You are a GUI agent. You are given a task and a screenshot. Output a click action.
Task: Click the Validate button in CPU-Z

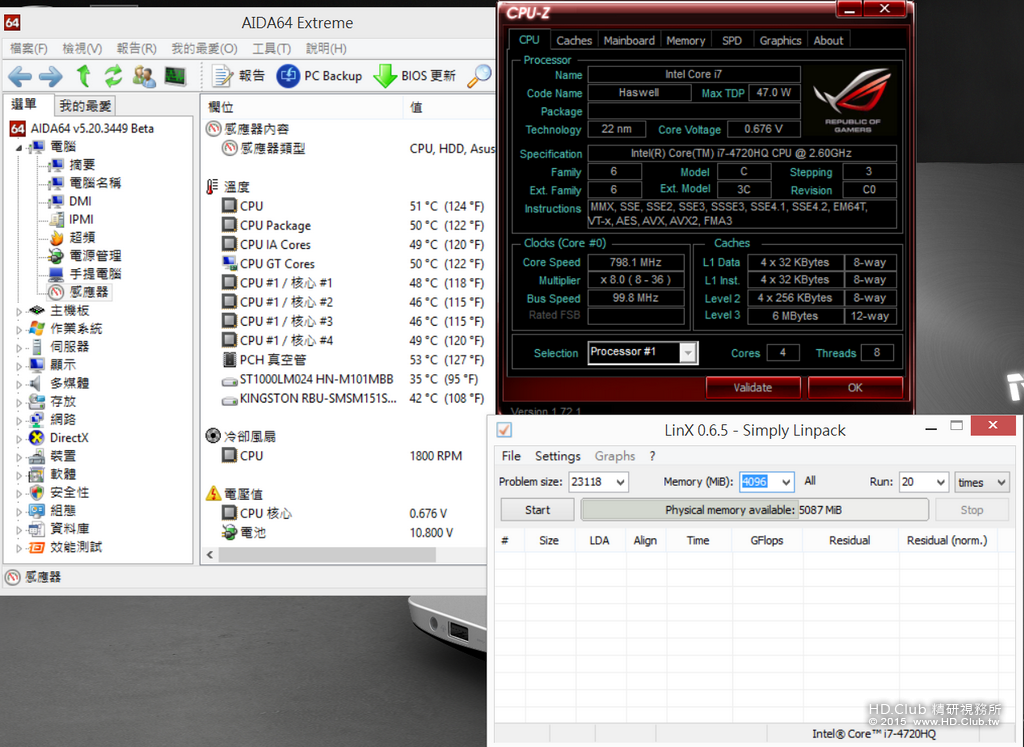pos(753,387)
